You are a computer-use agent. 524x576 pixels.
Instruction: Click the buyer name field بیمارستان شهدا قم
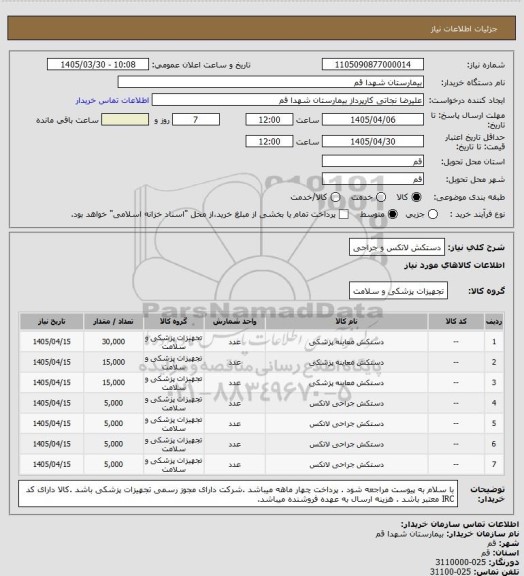pyautogui.click(x=270, y=82)
